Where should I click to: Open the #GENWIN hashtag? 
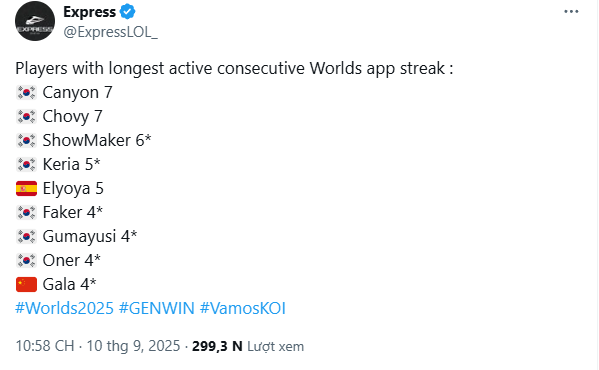pyautogui.click(x=157, y=308)
